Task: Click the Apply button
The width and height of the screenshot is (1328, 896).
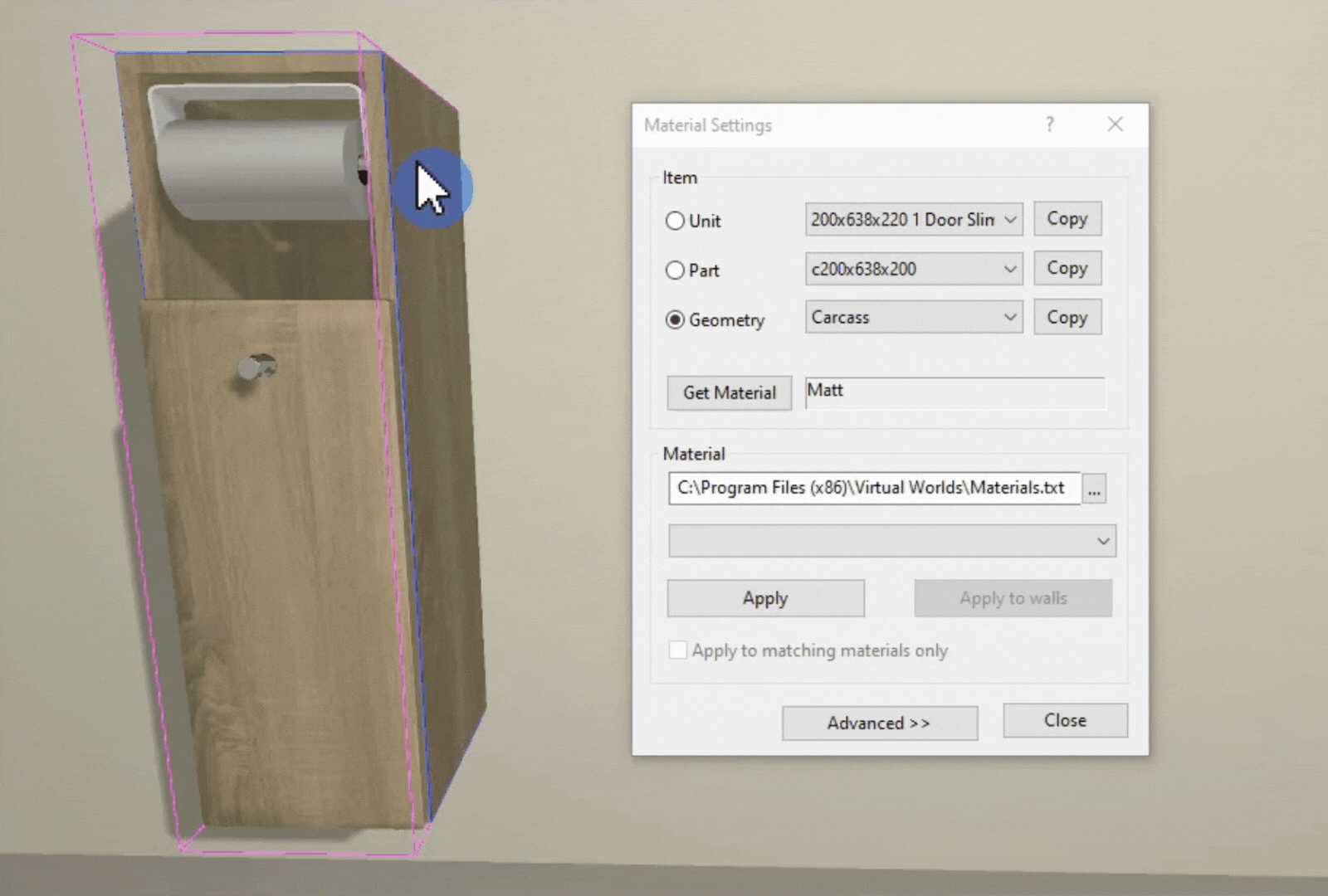Action: point(765,598)
